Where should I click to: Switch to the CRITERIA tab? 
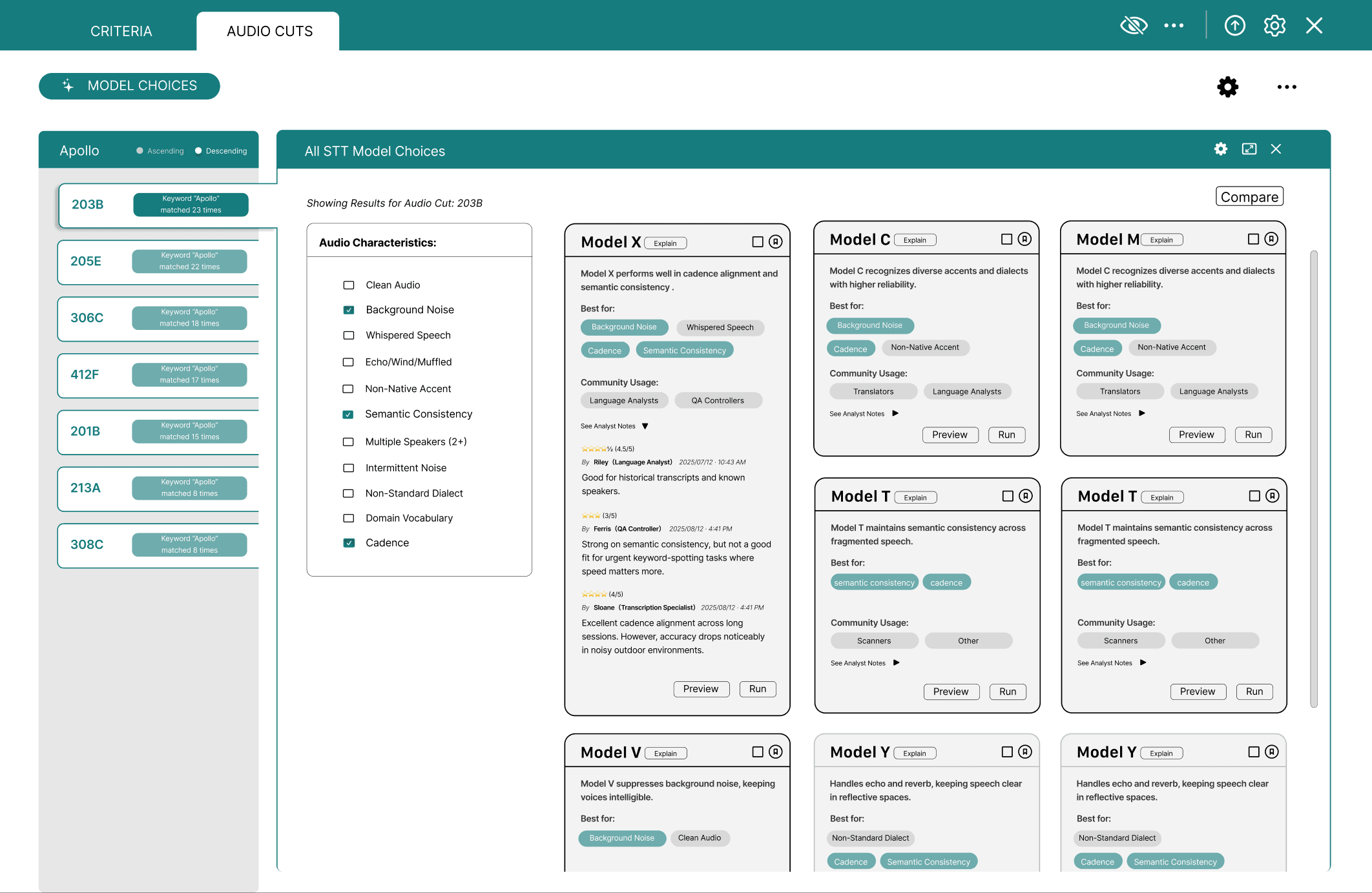(x=121, y=31)
